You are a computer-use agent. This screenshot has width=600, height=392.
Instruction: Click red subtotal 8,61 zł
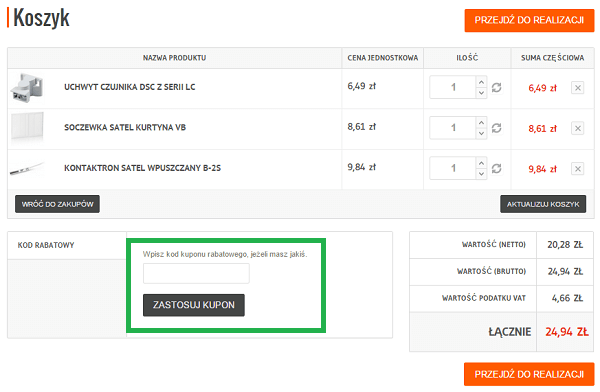543,129
